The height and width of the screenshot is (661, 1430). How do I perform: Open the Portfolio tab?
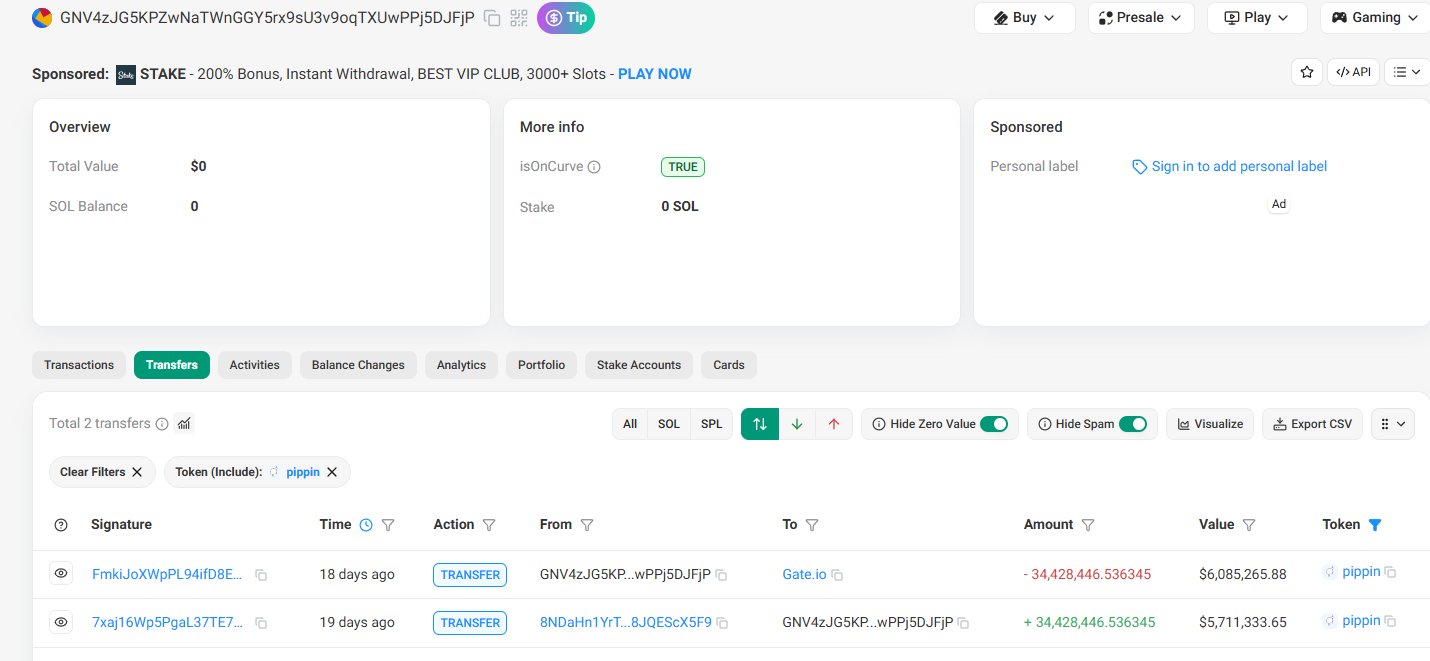click(541, 365)
